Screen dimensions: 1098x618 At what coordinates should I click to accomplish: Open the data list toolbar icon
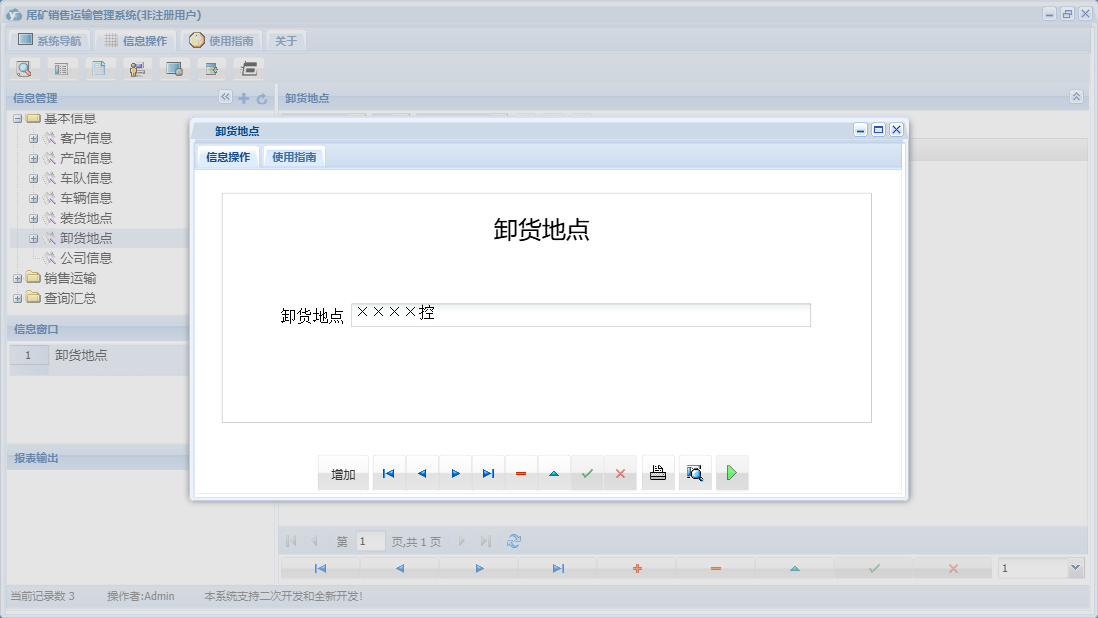coord(60,68)
